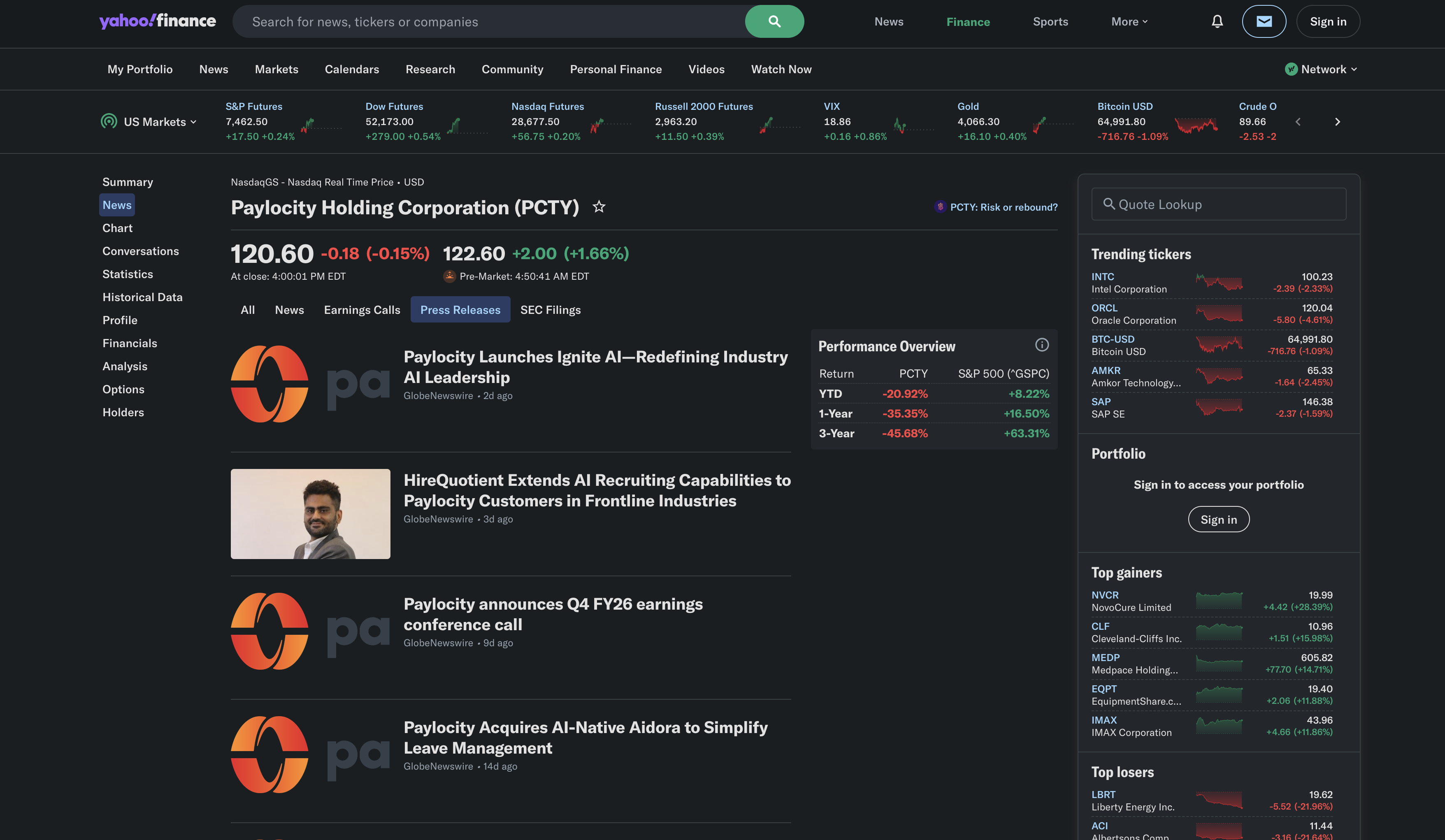Select the Press Releases tab
1445x840 pixels.
pyautogui.click(x=460, y=310)
